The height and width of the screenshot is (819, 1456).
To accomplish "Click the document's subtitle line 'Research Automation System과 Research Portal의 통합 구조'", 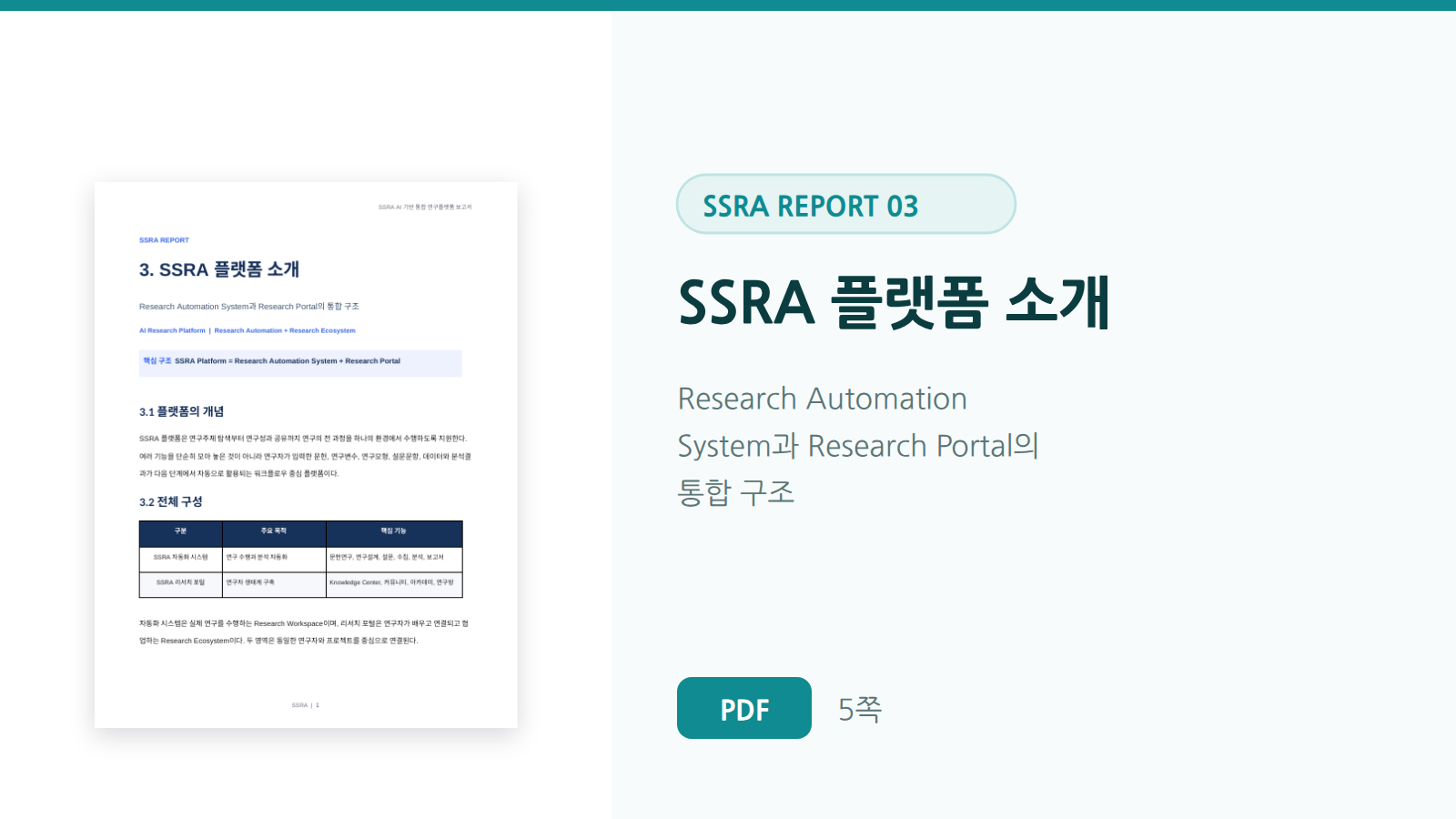I will click(x=249, y=307).
